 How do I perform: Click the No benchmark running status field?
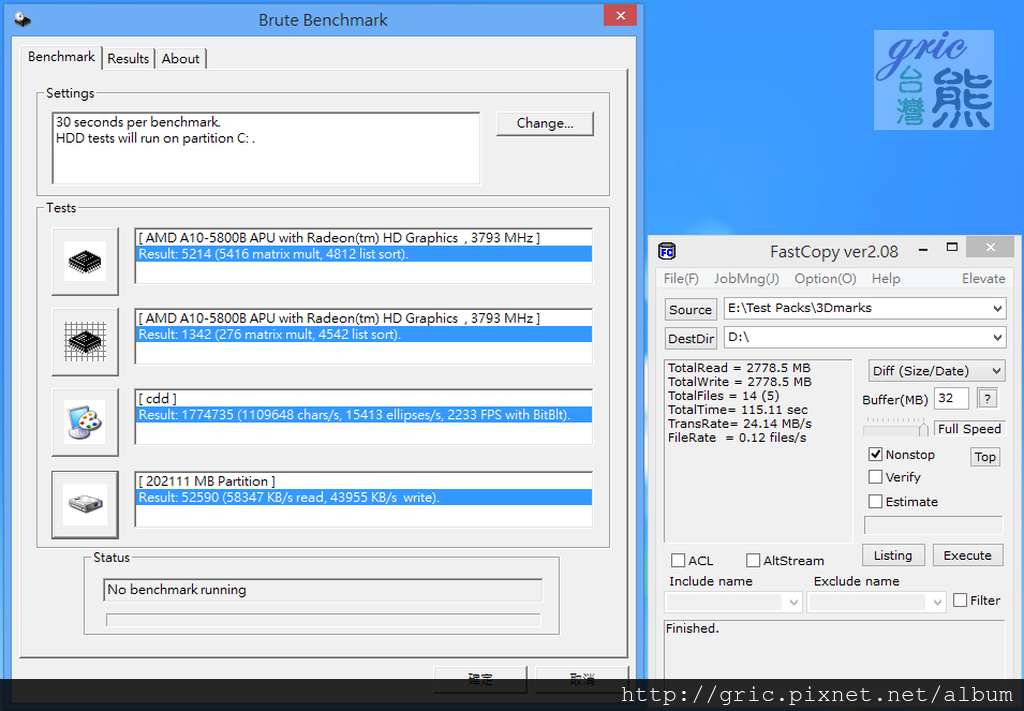point(323,590)
